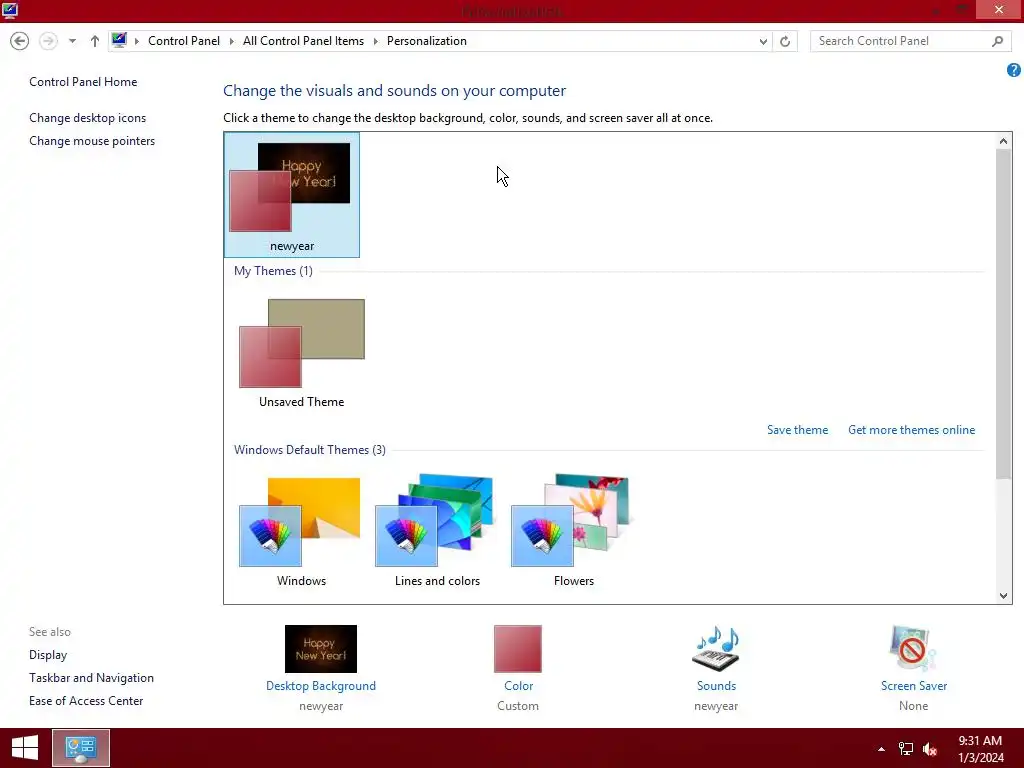This screenshot has width=1024, height=768.
Task: Click Save theme link
Action: coord(797,430)
